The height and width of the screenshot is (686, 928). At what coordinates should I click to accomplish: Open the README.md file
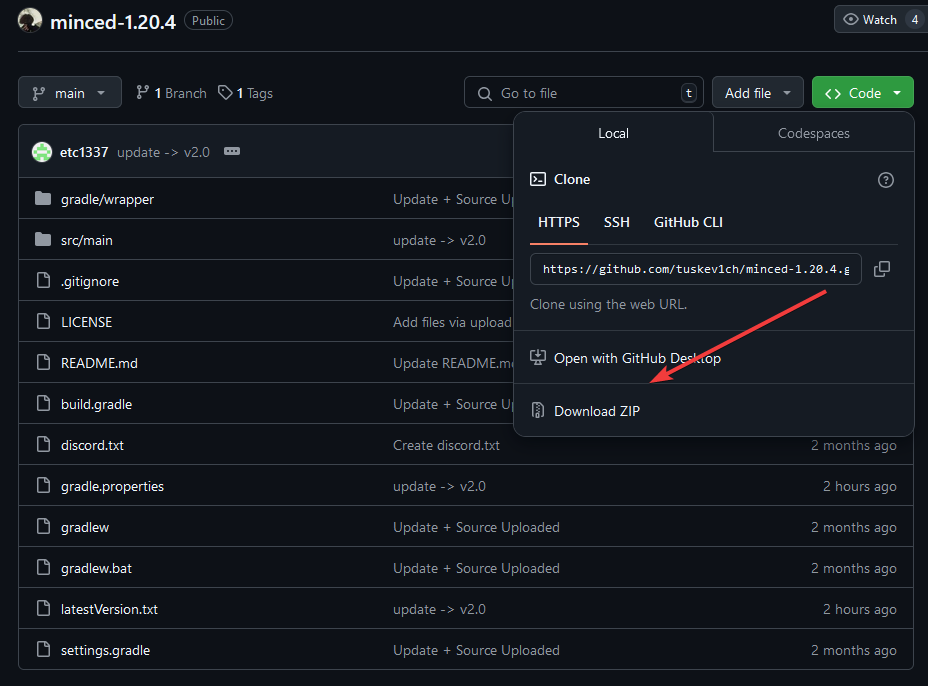99,363
